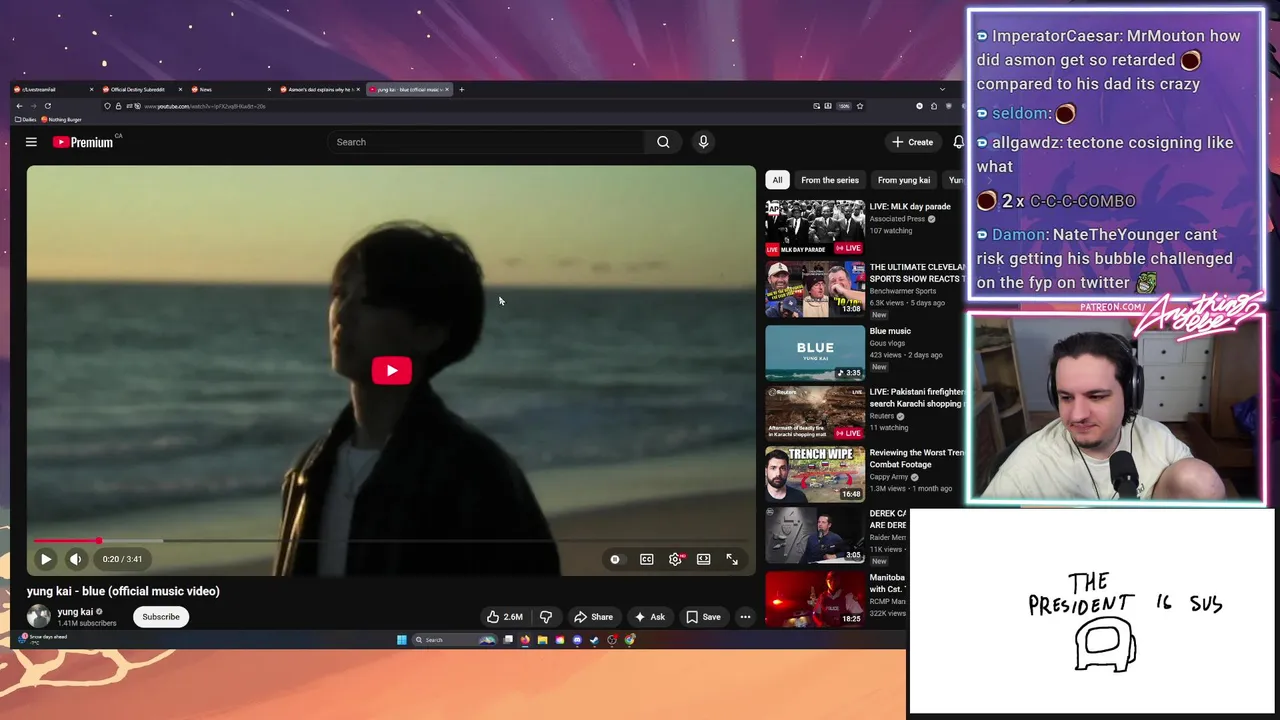Image resolution: width=1280 pixels, height=720 pixels.
Task: Open File Explorer from taskbar
Action: click(x=542, y=640)
